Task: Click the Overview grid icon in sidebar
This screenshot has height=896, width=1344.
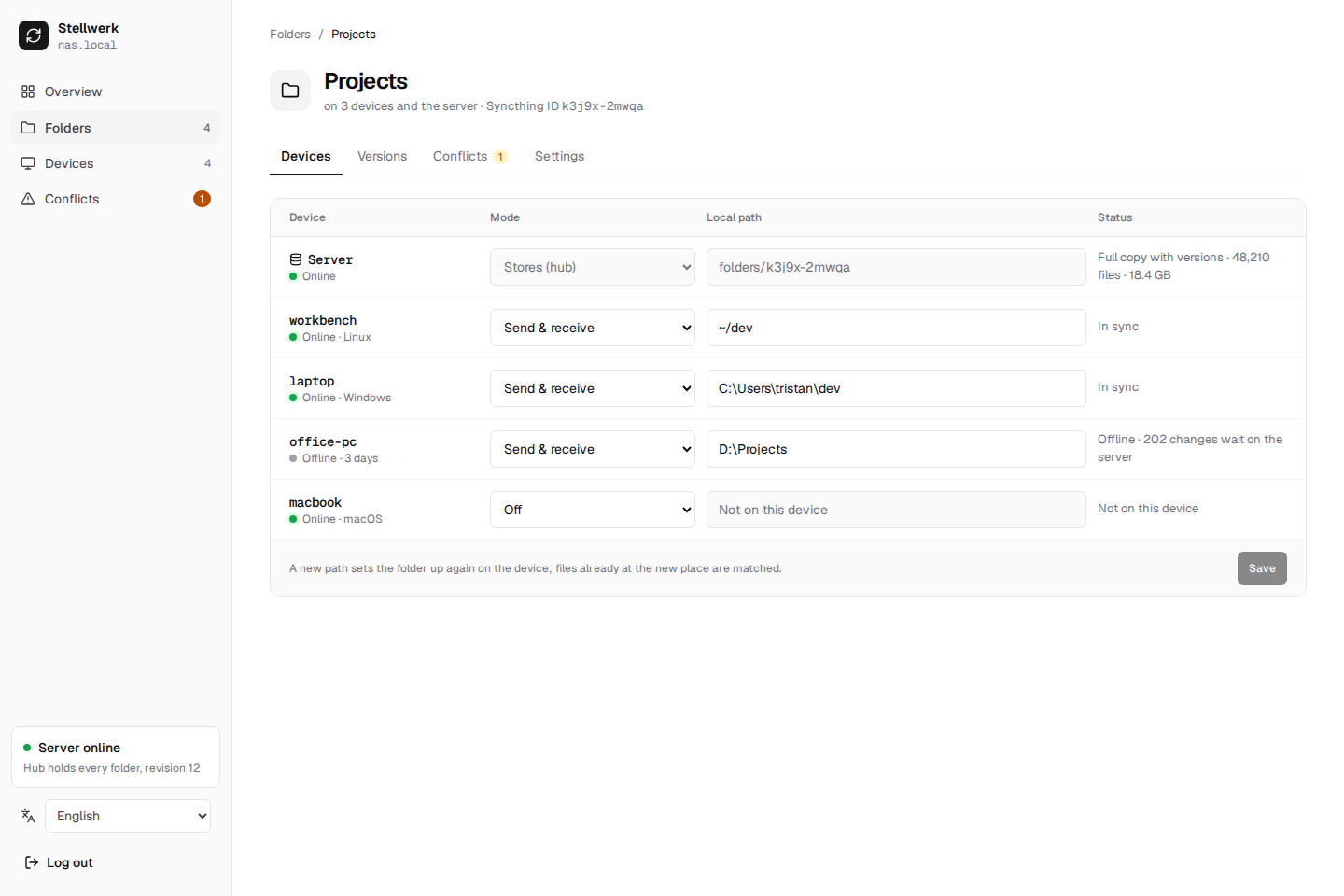Action: coord(28,91)
